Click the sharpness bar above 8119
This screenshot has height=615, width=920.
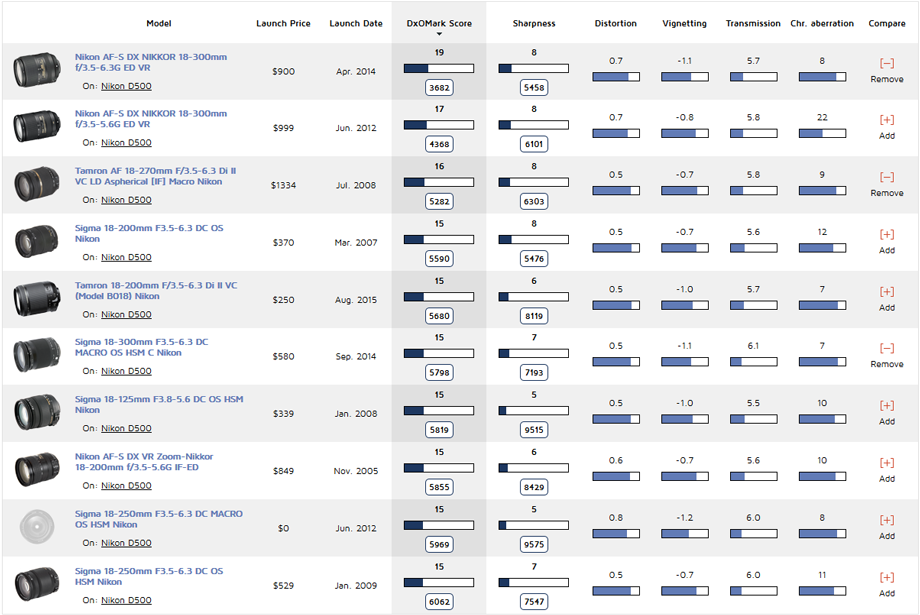tap(533, 297)
